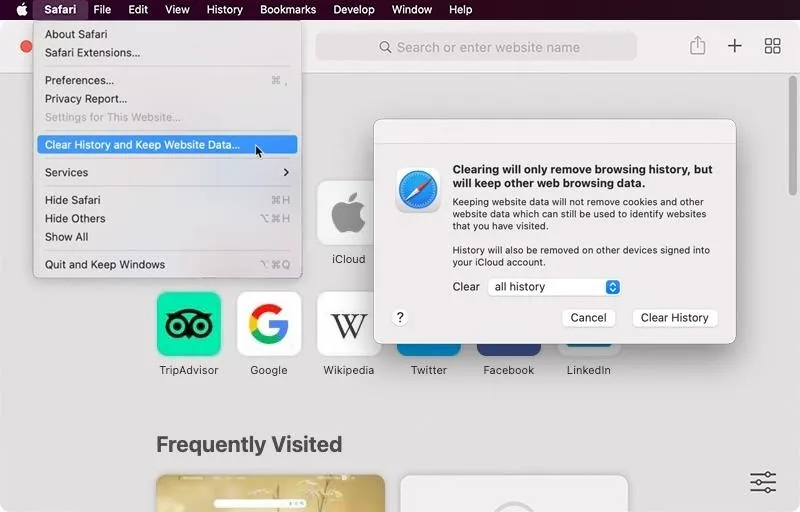800x512 pixels.
Task: Open the Safari menu
Action: (x=60, y=10)
